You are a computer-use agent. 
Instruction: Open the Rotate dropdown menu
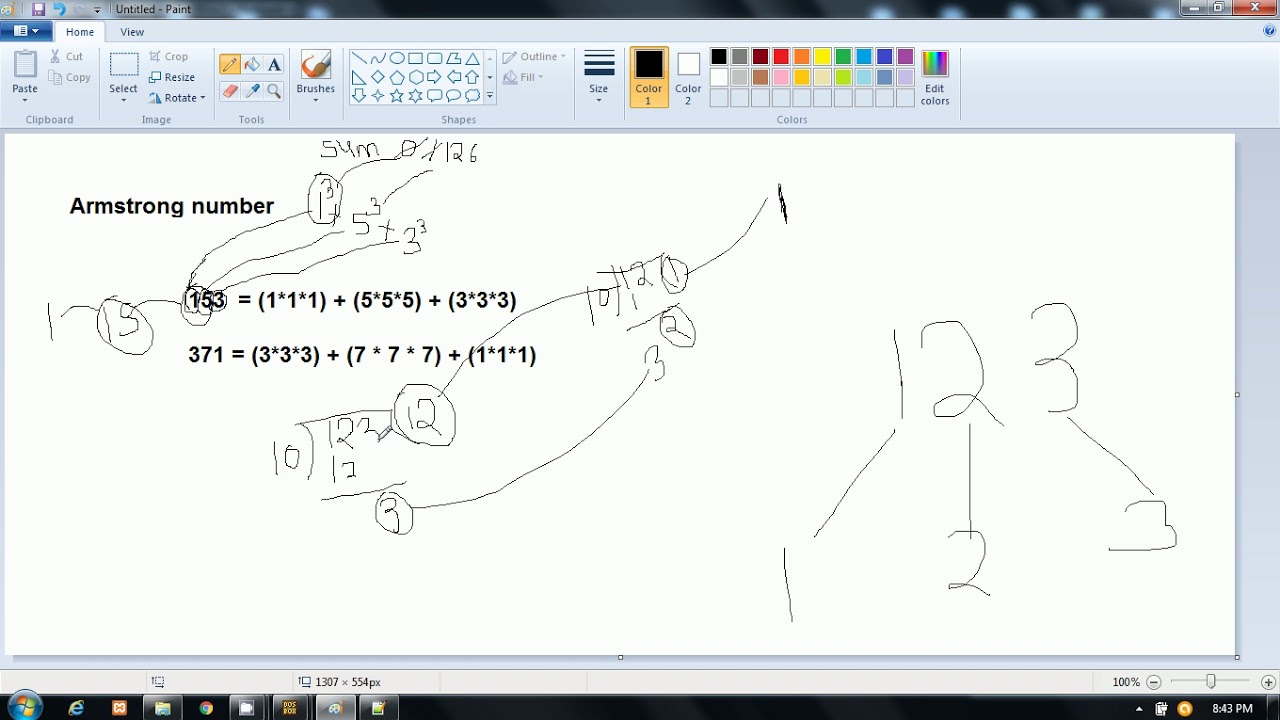pyautogui.click(x=177, y=98)
